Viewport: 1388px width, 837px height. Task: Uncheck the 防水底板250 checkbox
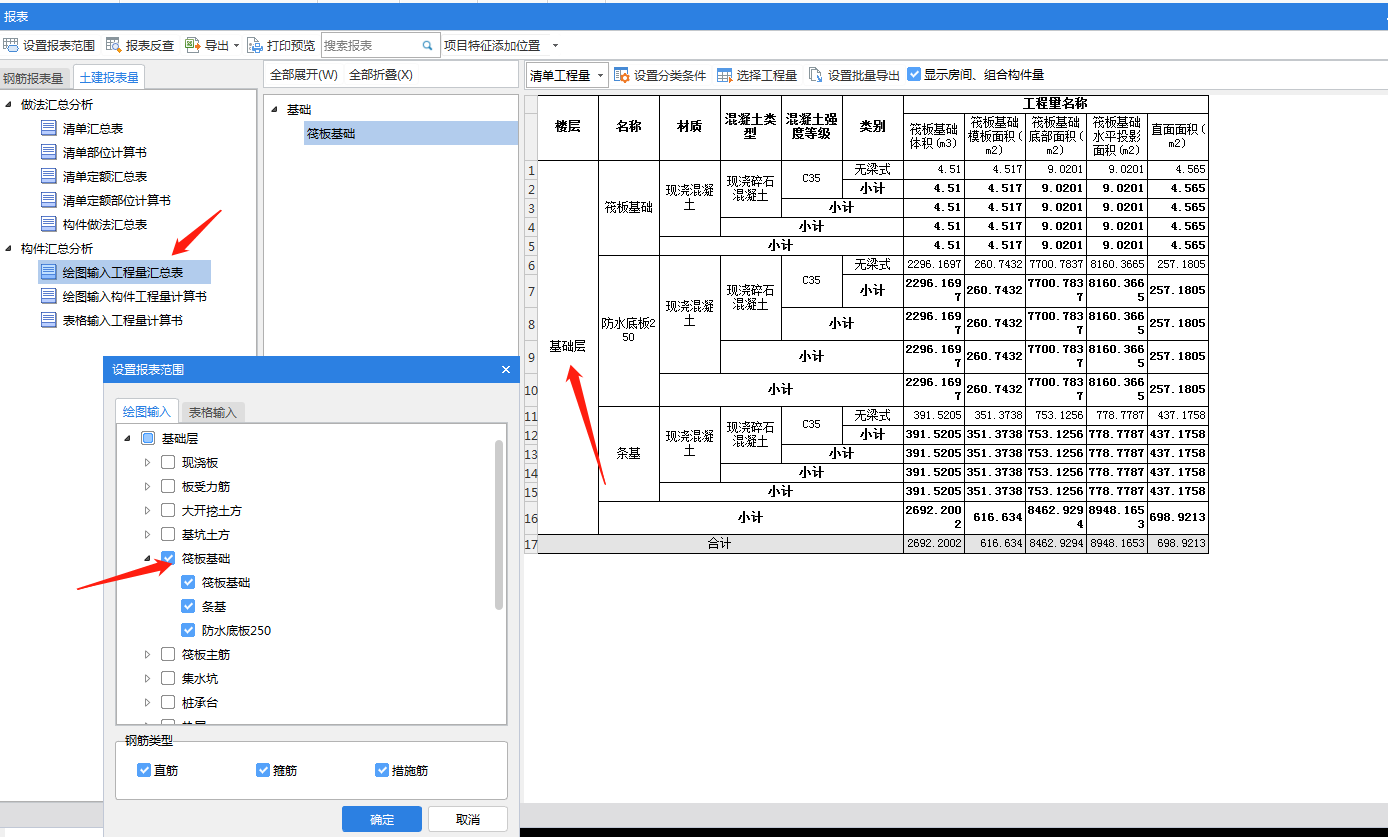(188, 630)
